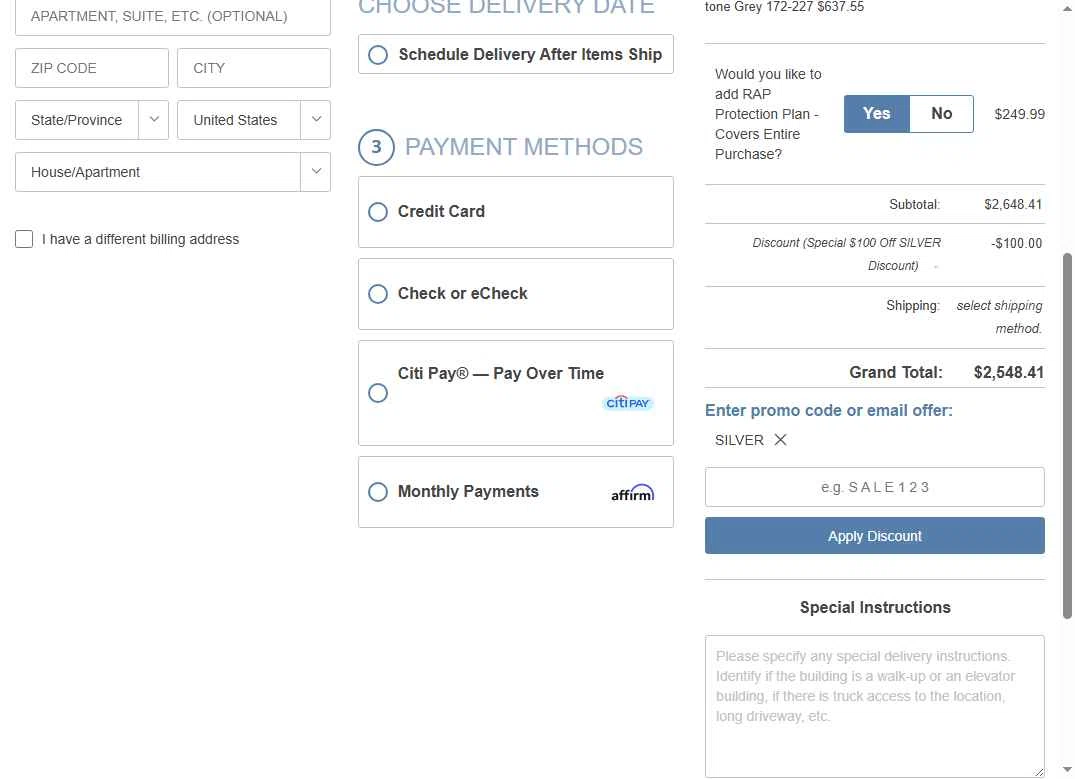
Task: Click the Special Instructions heading
Action: [x=875, y=608]
